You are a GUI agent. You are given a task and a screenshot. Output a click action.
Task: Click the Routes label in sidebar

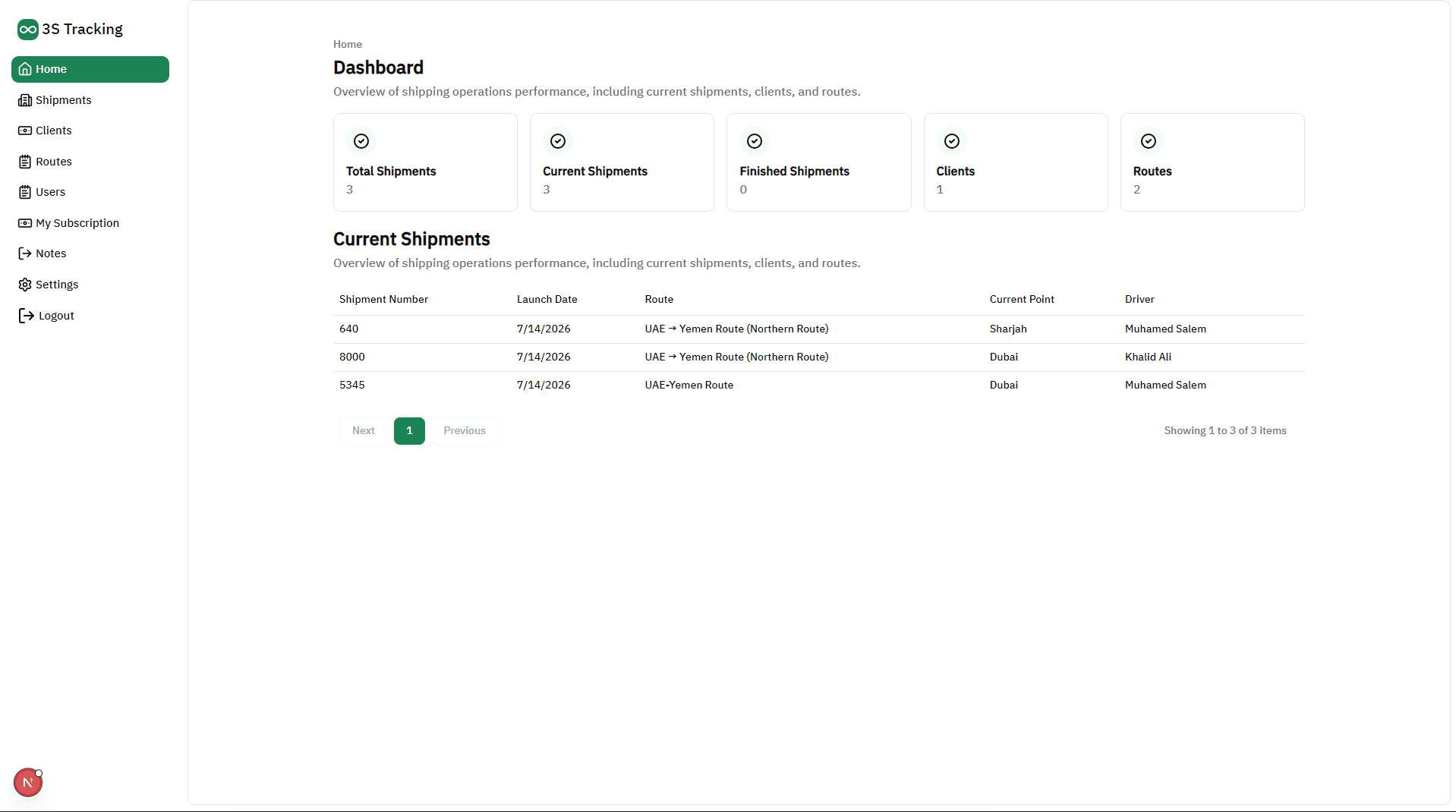(x=54, y=162)
